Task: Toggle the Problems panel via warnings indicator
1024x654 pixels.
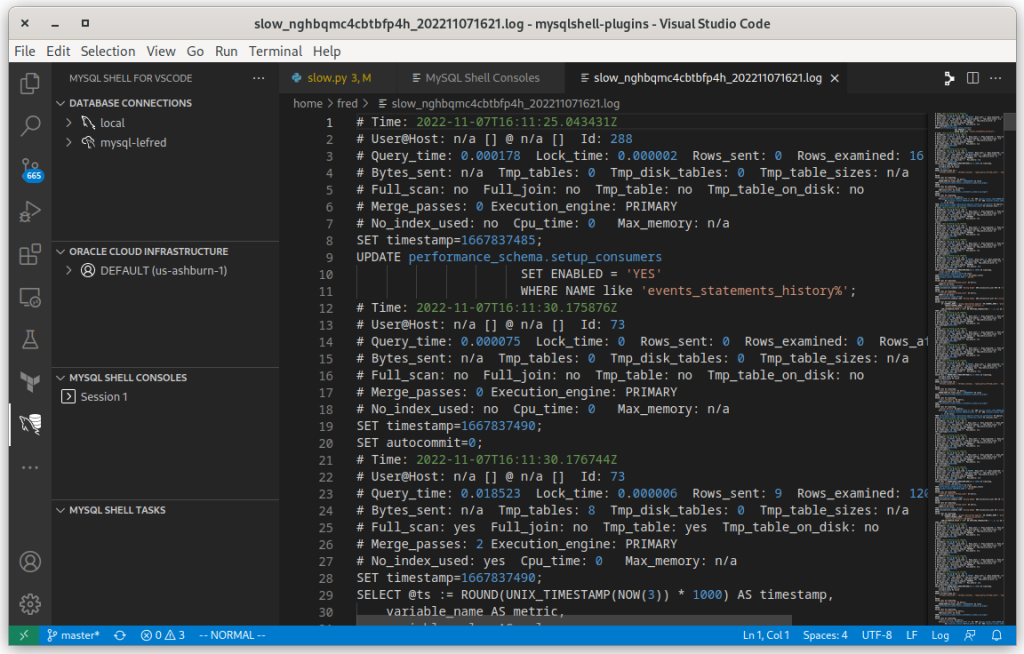Action: [161, 634]
